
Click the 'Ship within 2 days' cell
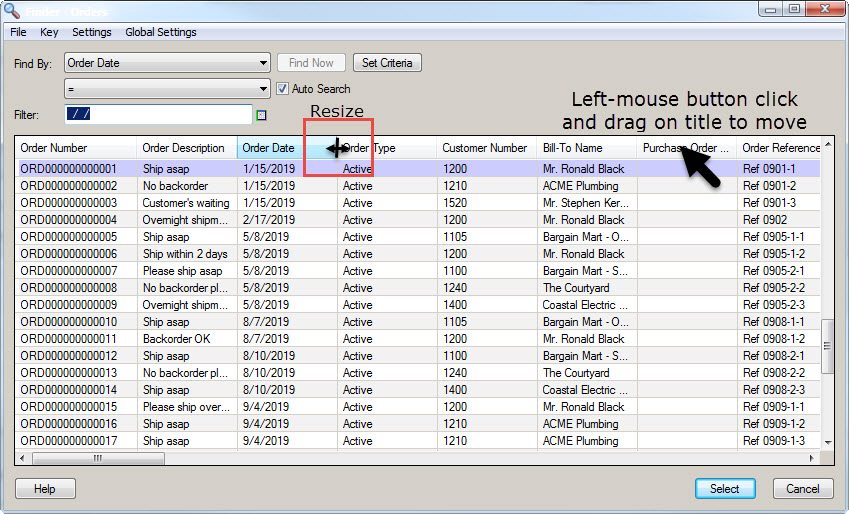pos(186,253)
